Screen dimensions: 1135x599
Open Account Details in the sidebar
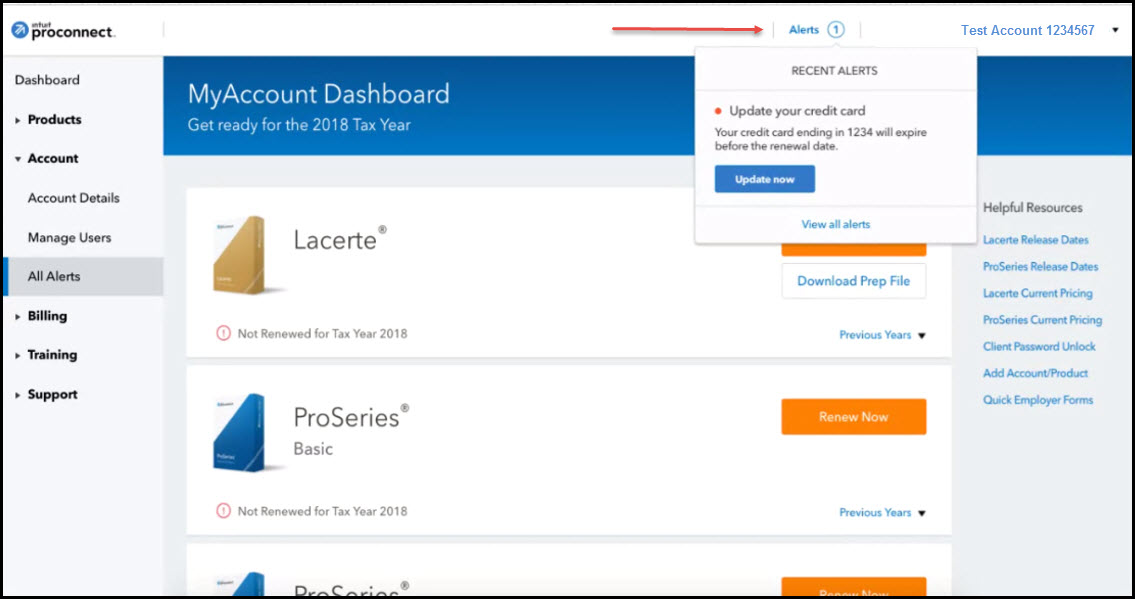(74, 198)
